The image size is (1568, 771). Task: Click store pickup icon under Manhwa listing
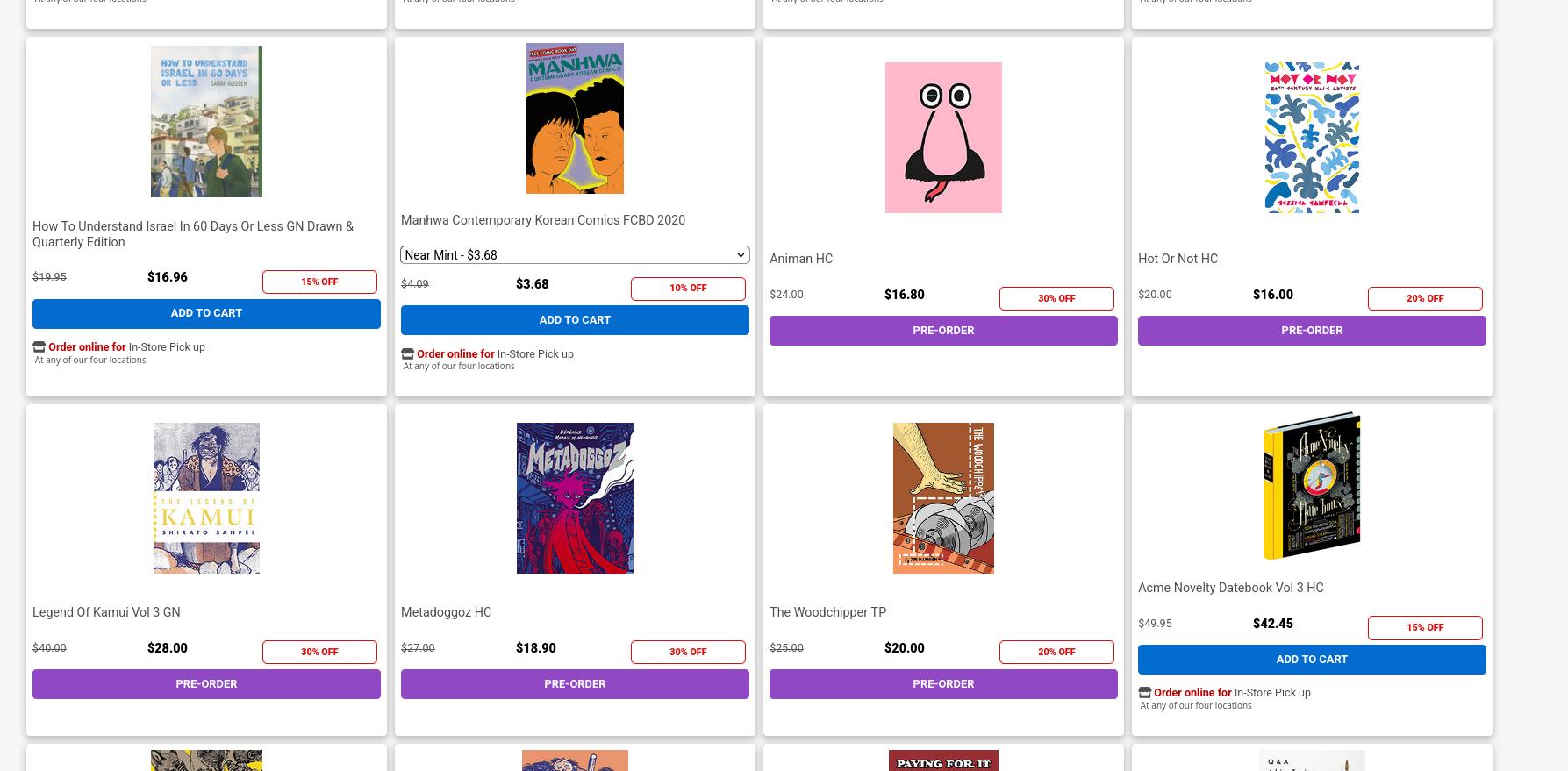click(x=407, y=354)
